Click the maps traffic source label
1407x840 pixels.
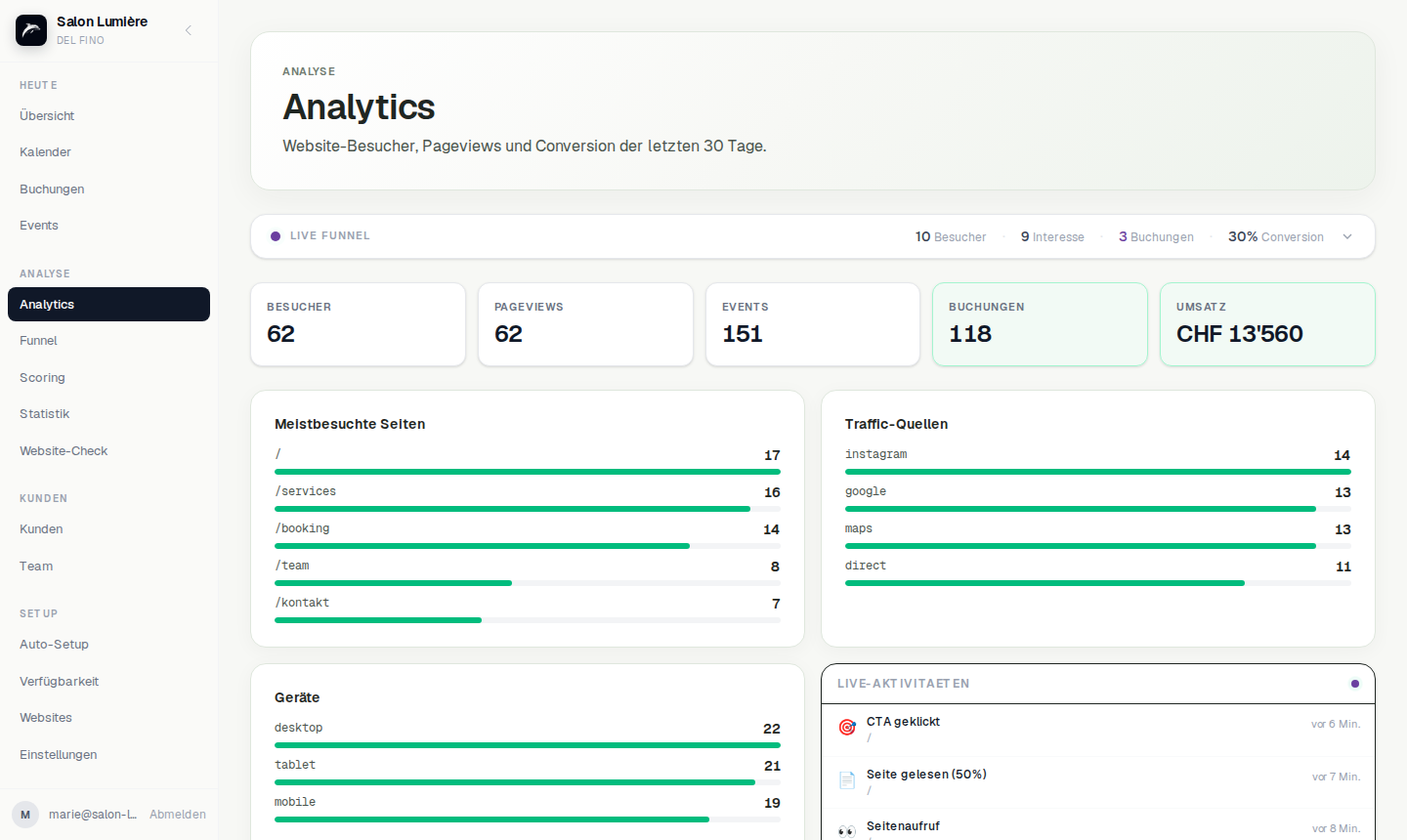[x=859, y=528]
